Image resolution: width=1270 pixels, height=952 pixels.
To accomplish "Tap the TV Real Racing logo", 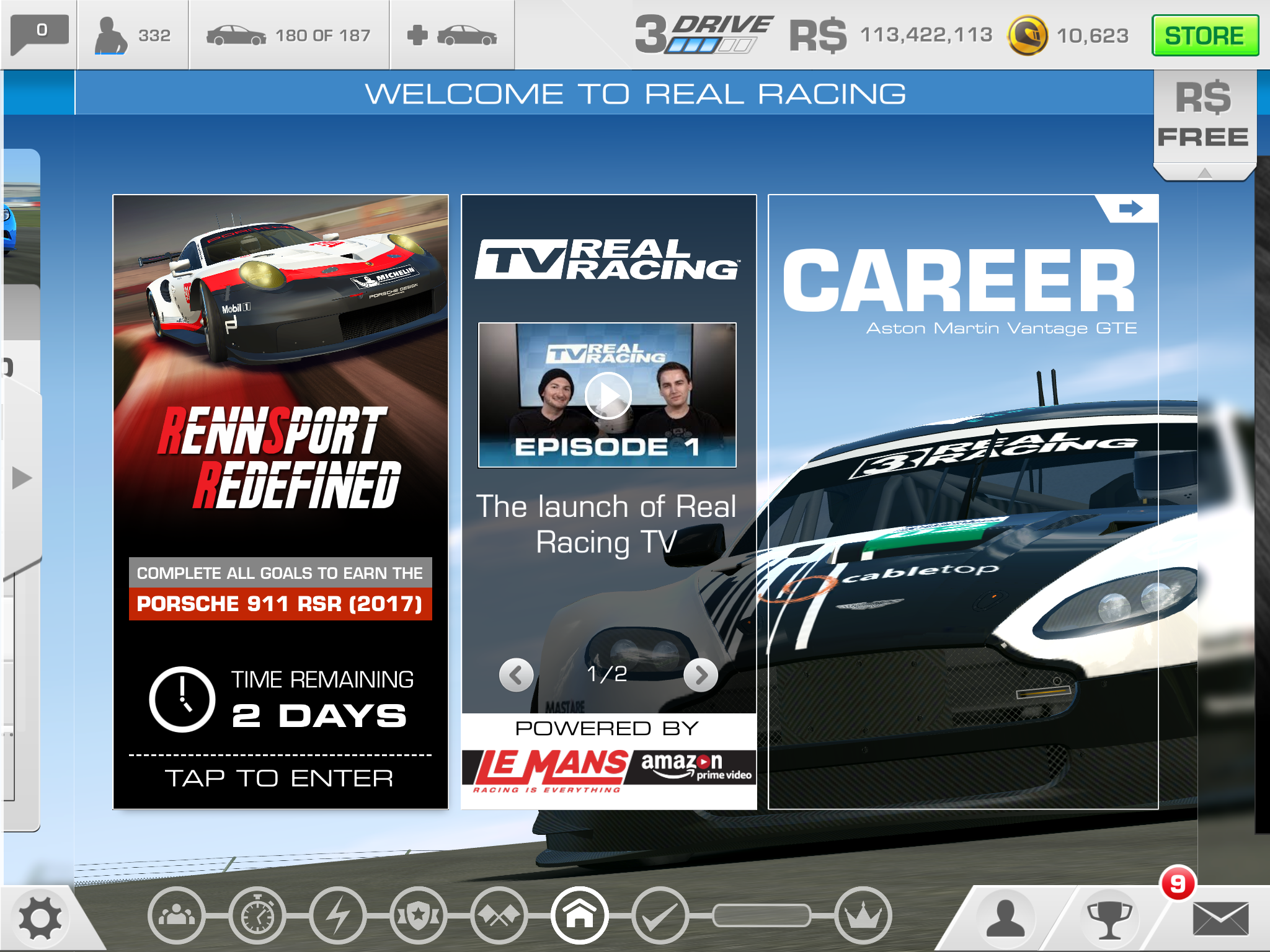I will click(x=608, y=259).
